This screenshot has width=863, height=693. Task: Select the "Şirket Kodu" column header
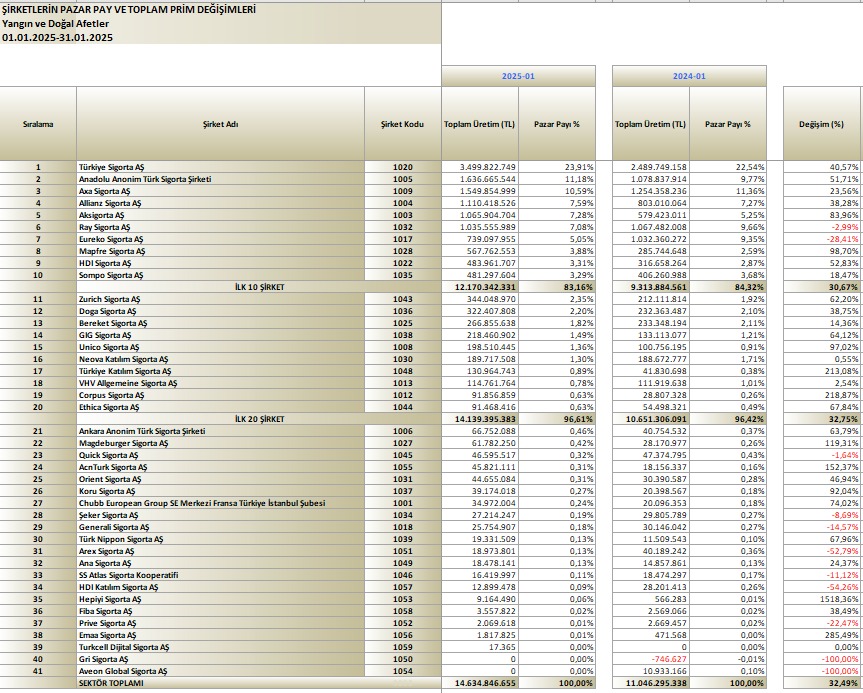tap(403, 124)
